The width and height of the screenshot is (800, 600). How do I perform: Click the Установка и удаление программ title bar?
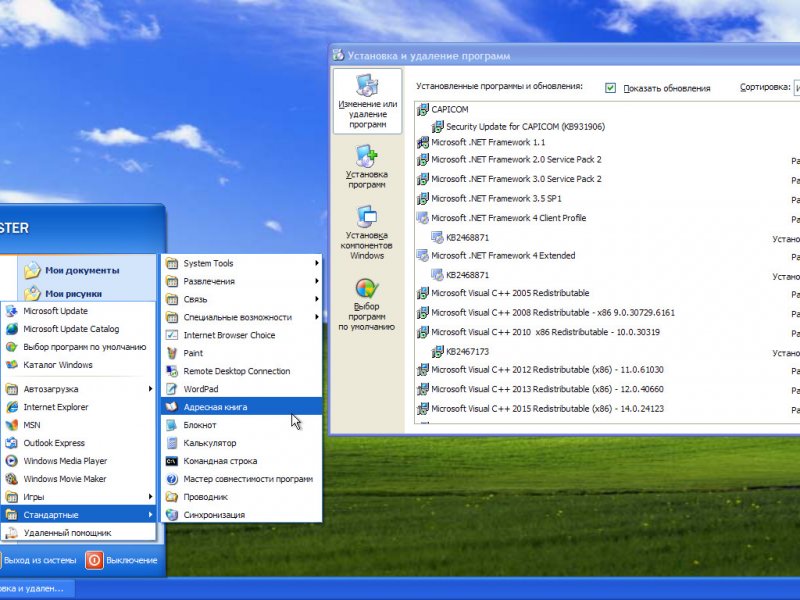point(565,56)
